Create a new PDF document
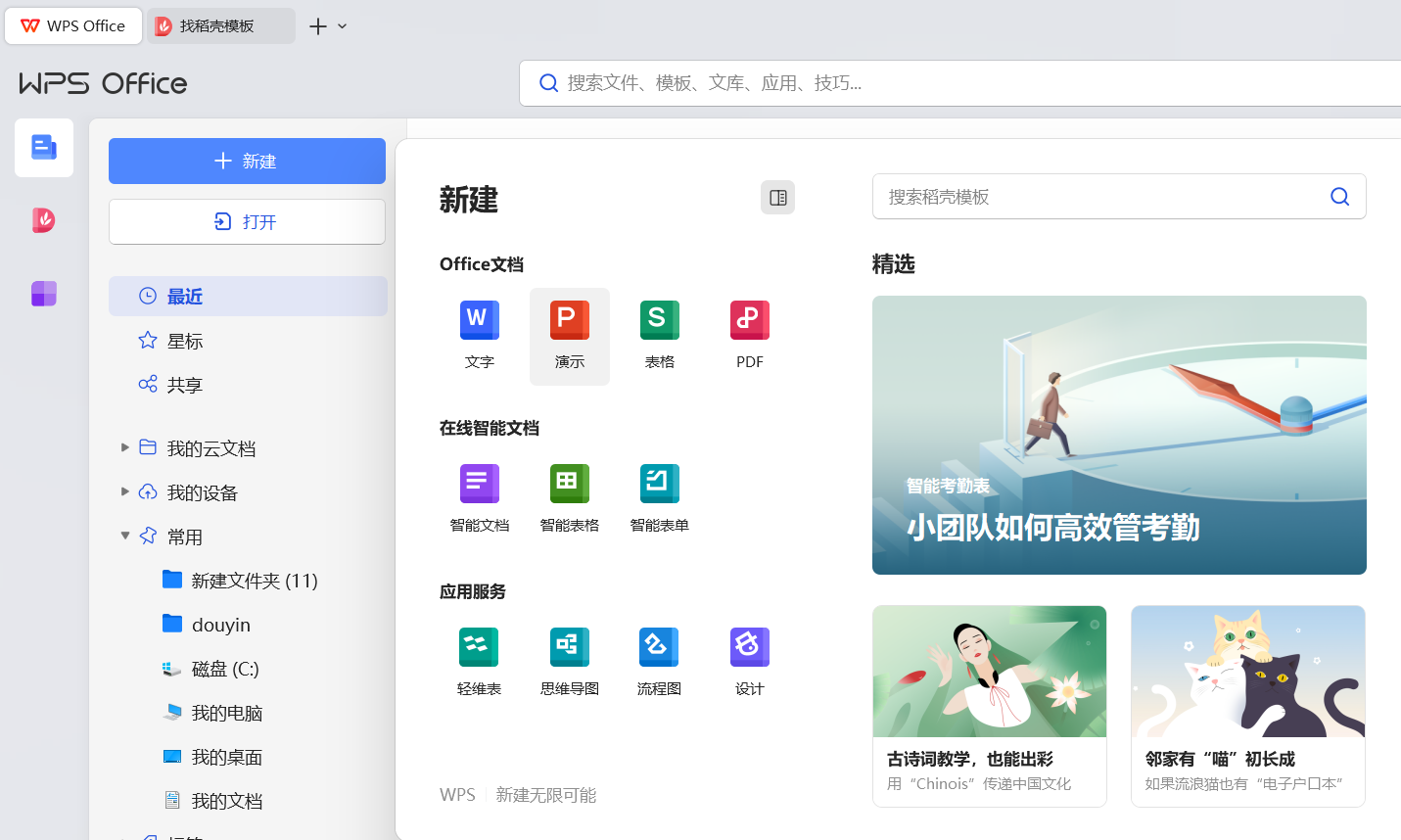1401x840 pixels. coord(750,336)
